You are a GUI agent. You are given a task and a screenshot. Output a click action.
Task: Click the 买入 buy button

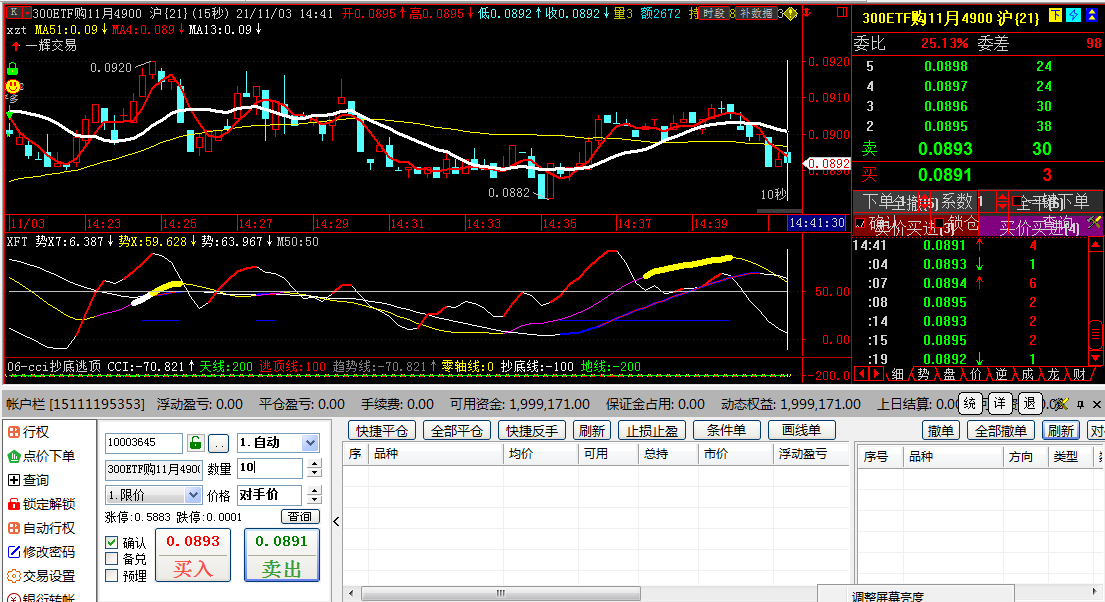[193, 555]
